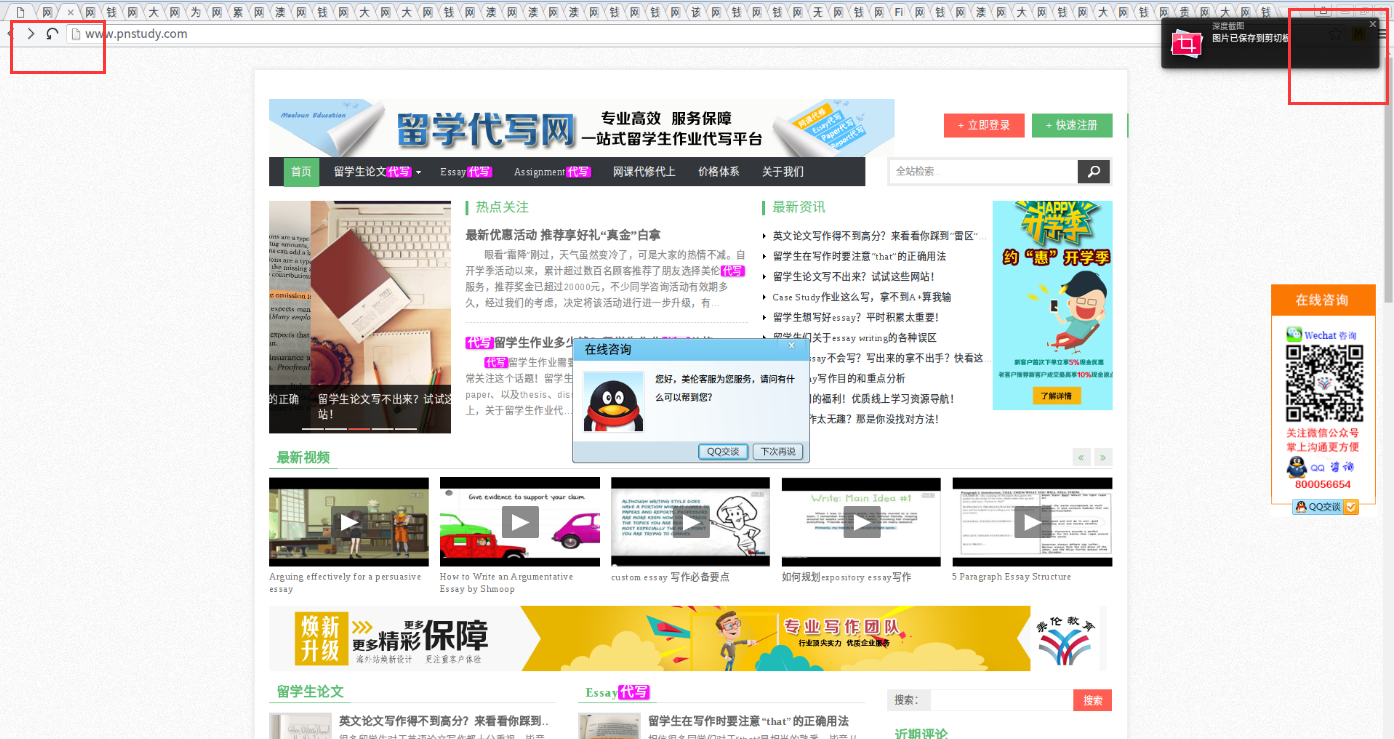Open lower article 留学生在写作时要注意that
This screenshot has height=739, width=1394.
[x=748, y=721]
